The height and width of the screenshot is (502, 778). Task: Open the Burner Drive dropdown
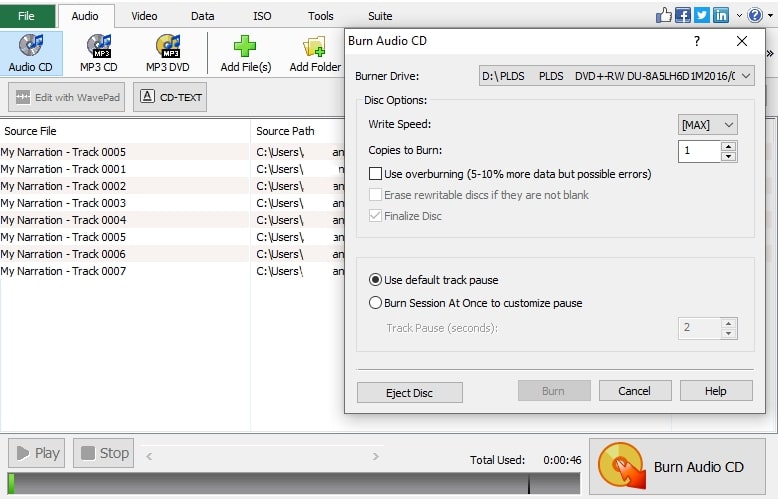tap(617, 76)
